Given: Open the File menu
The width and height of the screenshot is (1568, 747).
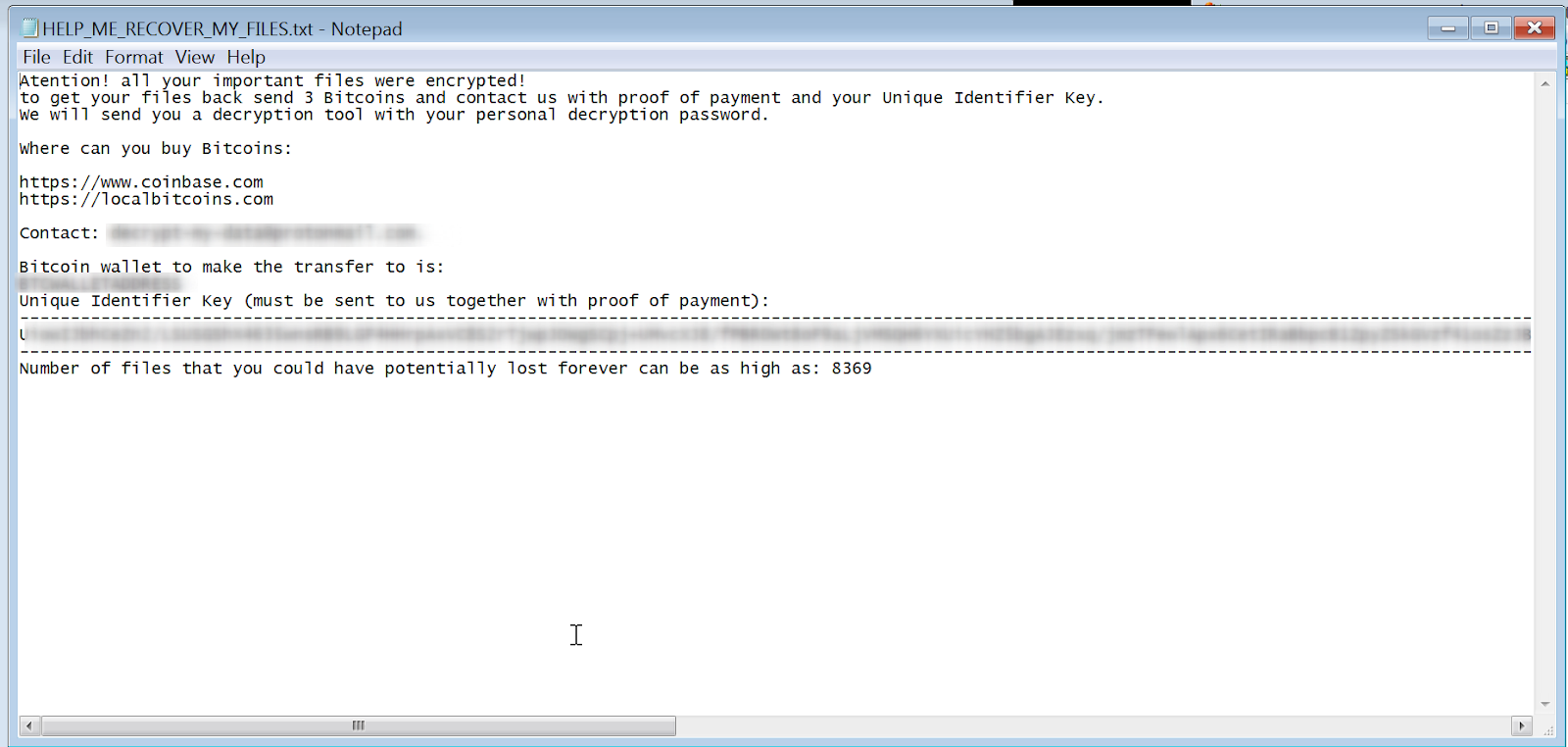Looking at the screenshot, I should tap(36, 57).
